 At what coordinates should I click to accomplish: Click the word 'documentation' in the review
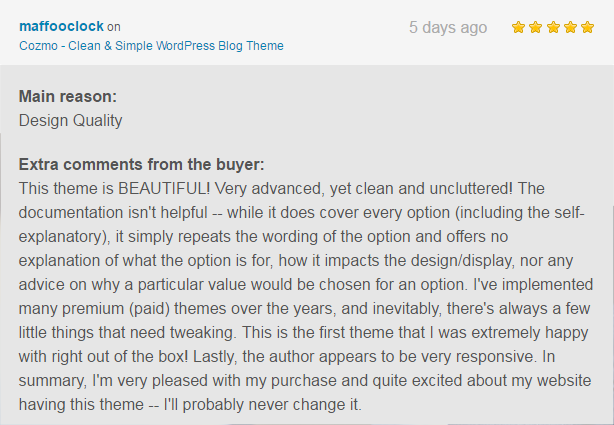pyautogui.click(x=71, y=213)
